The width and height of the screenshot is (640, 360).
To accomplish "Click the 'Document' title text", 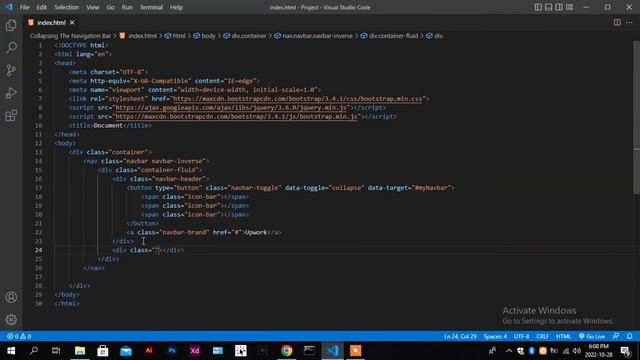I will point(108,126).
